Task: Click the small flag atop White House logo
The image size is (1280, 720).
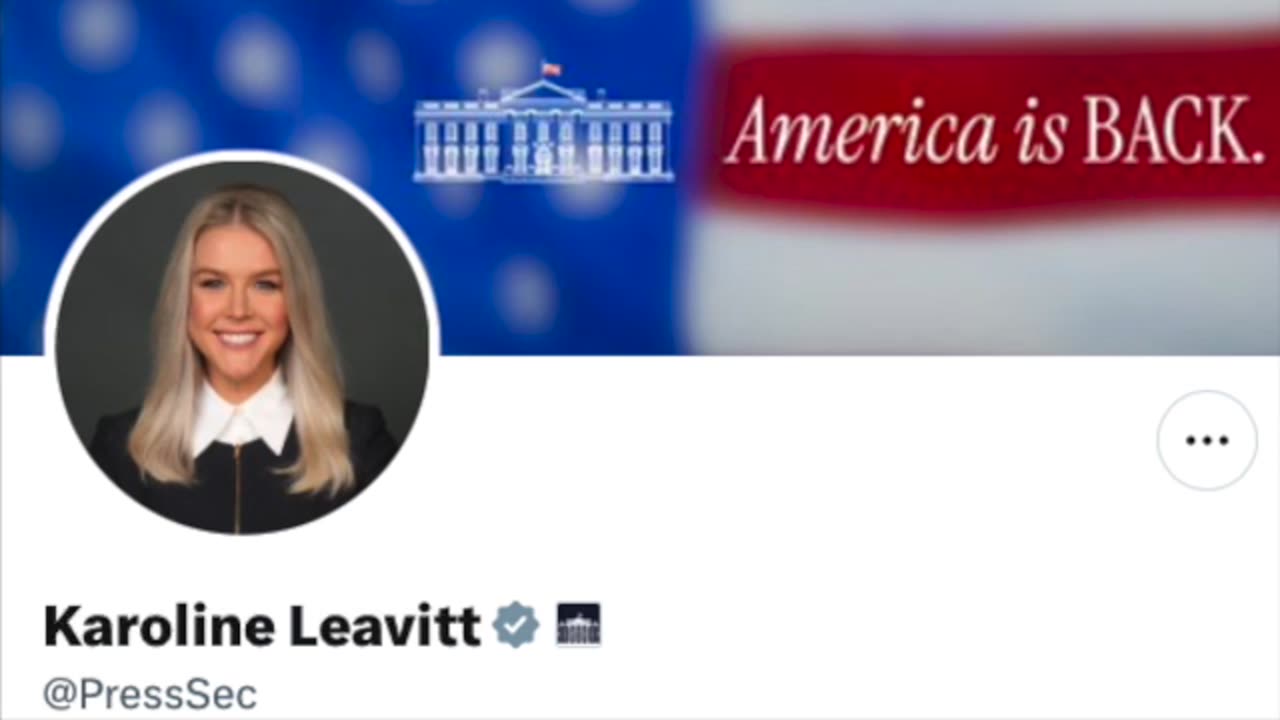Action: pos(551,69)
